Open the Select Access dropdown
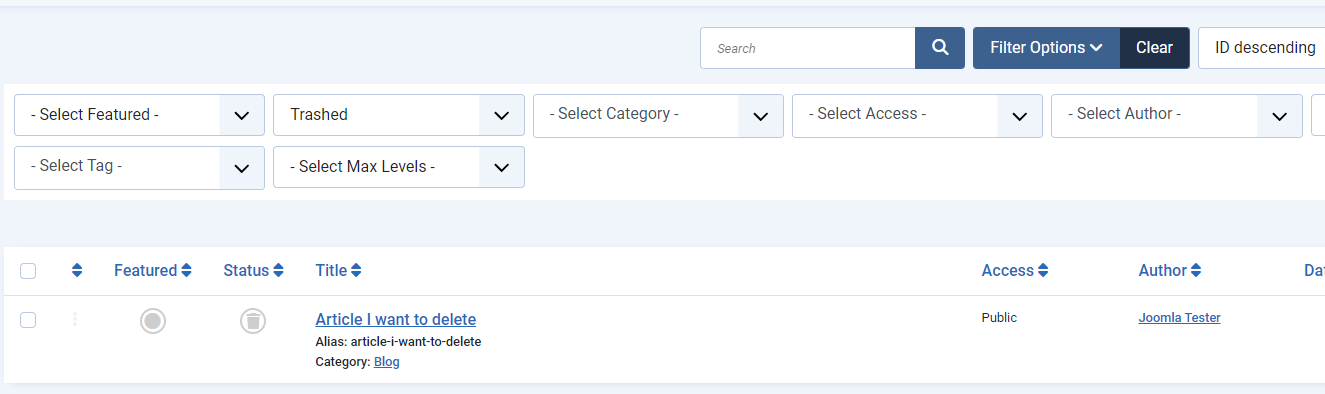 click(917, 115)
